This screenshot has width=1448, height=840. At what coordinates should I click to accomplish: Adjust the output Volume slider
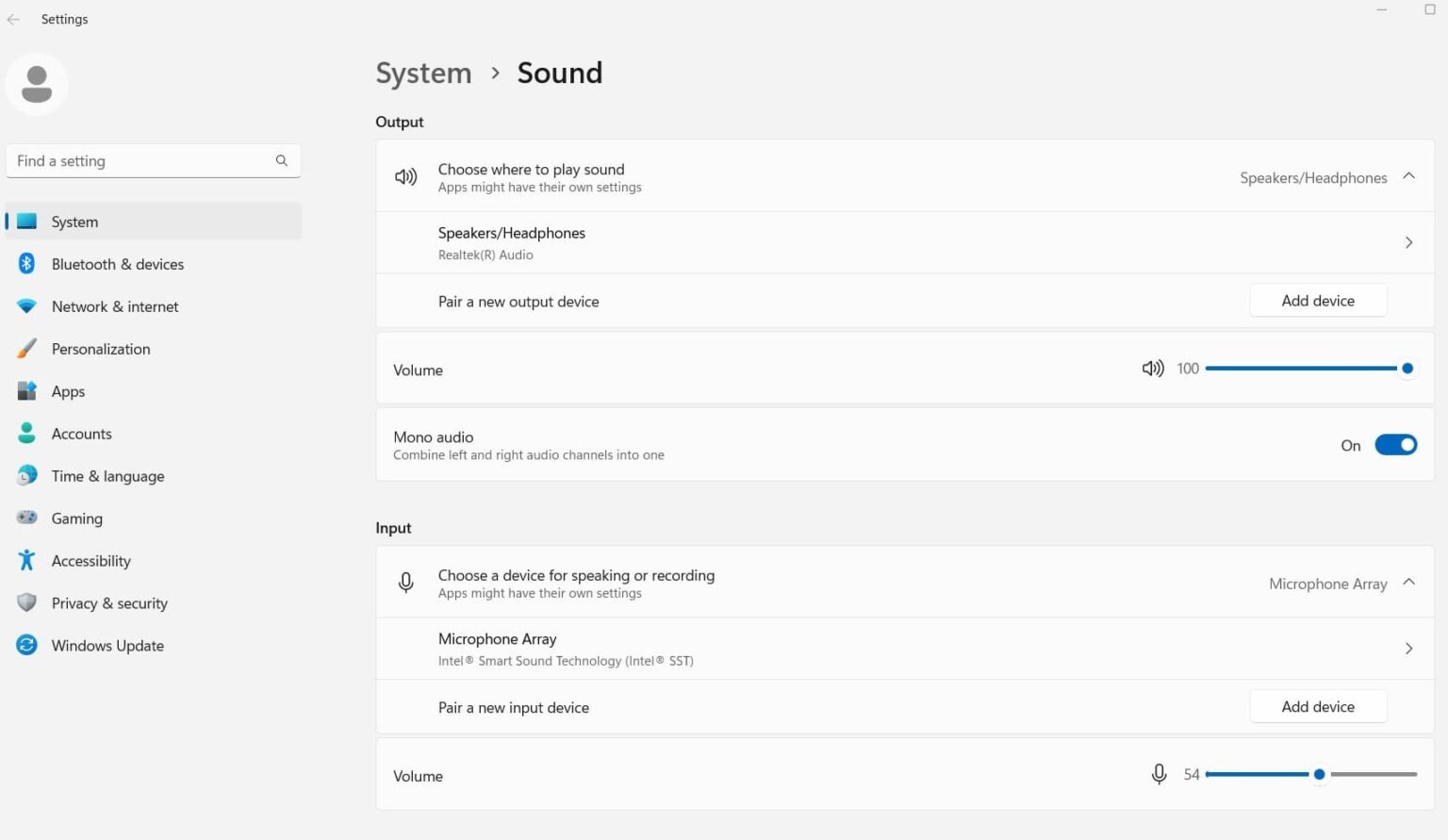tap(1407, 368)
